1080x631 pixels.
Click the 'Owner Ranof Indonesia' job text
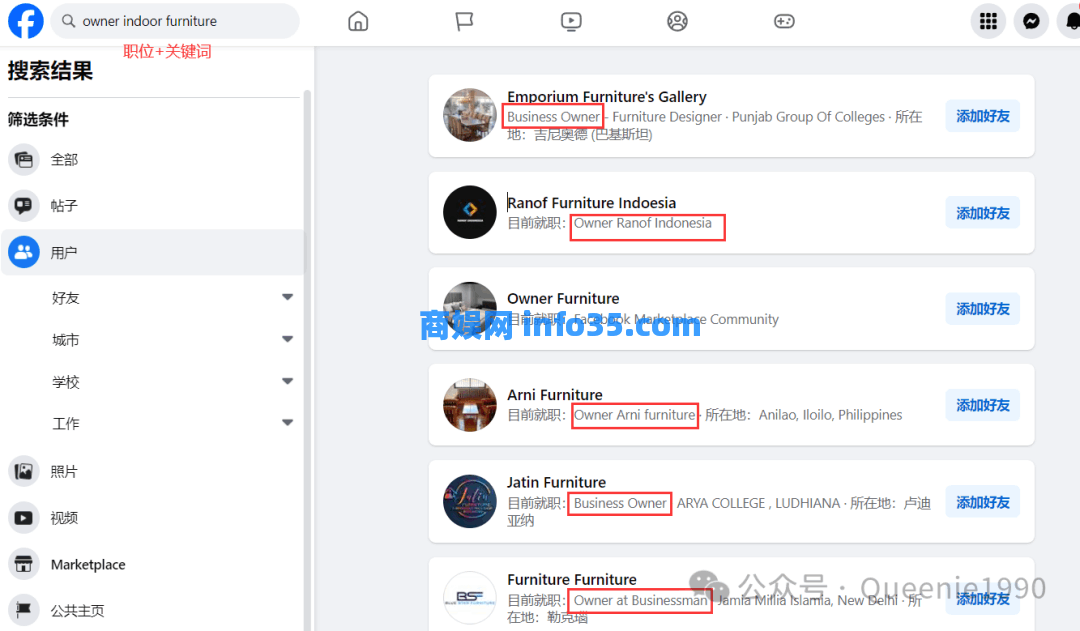click(x=643, y=223)
